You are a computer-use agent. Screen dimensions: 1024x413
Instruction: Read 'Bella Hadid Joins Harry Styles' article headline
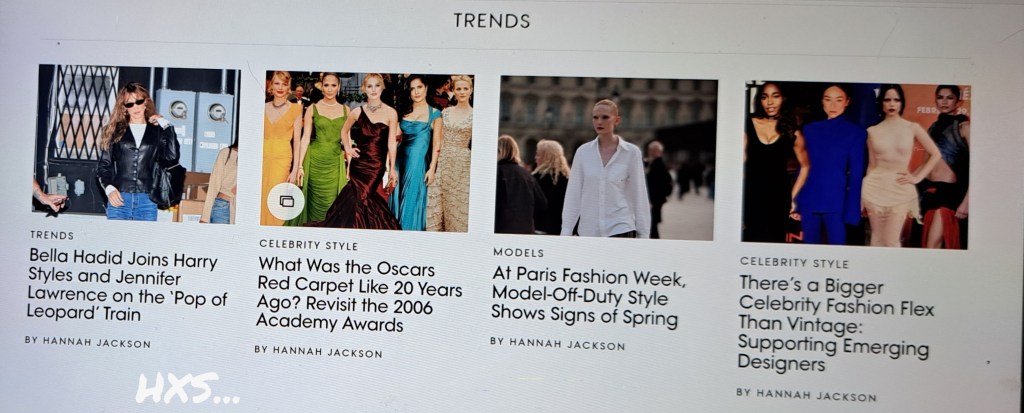[x=126, y=286]
